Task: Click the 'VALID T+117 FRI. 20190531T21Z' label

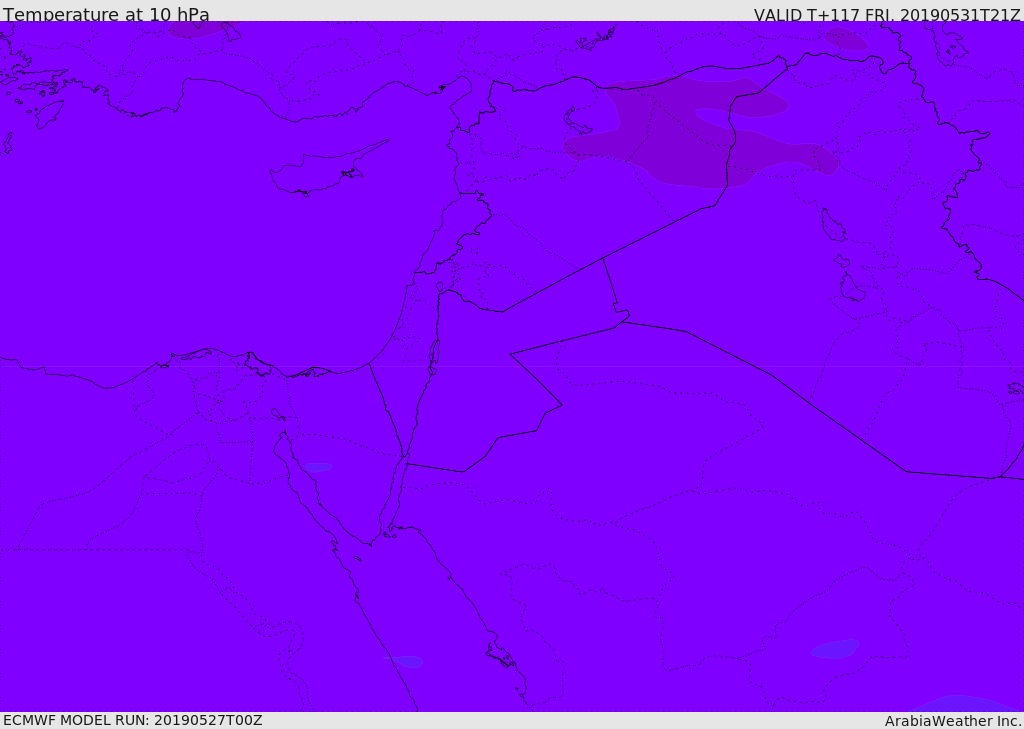Action: click(x=888, y=14)
